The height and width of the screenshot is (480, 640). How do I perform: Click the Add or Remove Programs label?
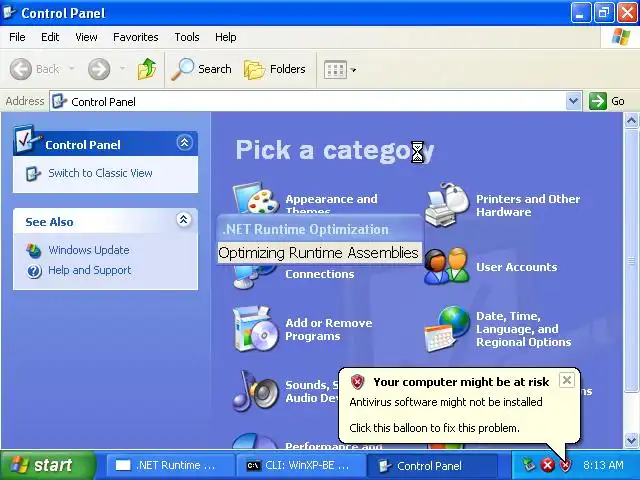click(x=329, y=329)
